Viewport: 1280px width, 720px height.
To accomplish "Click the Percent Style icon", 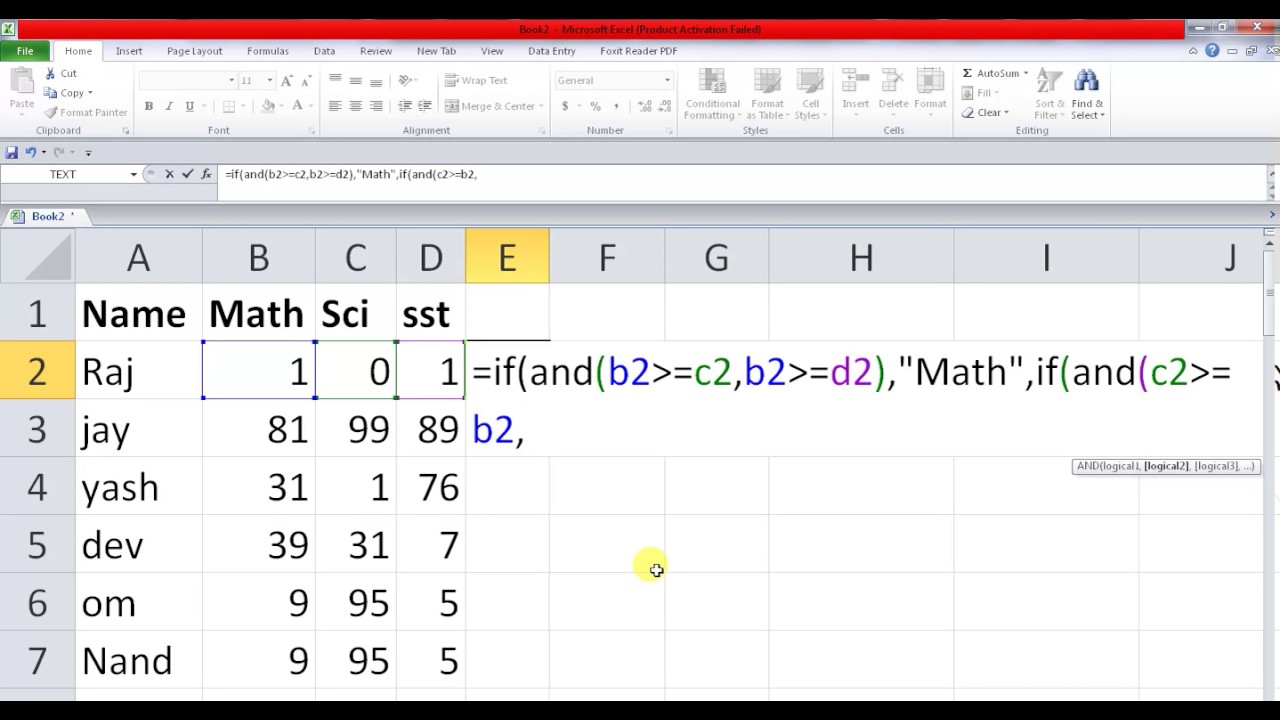I will click(x=595, y=106).
